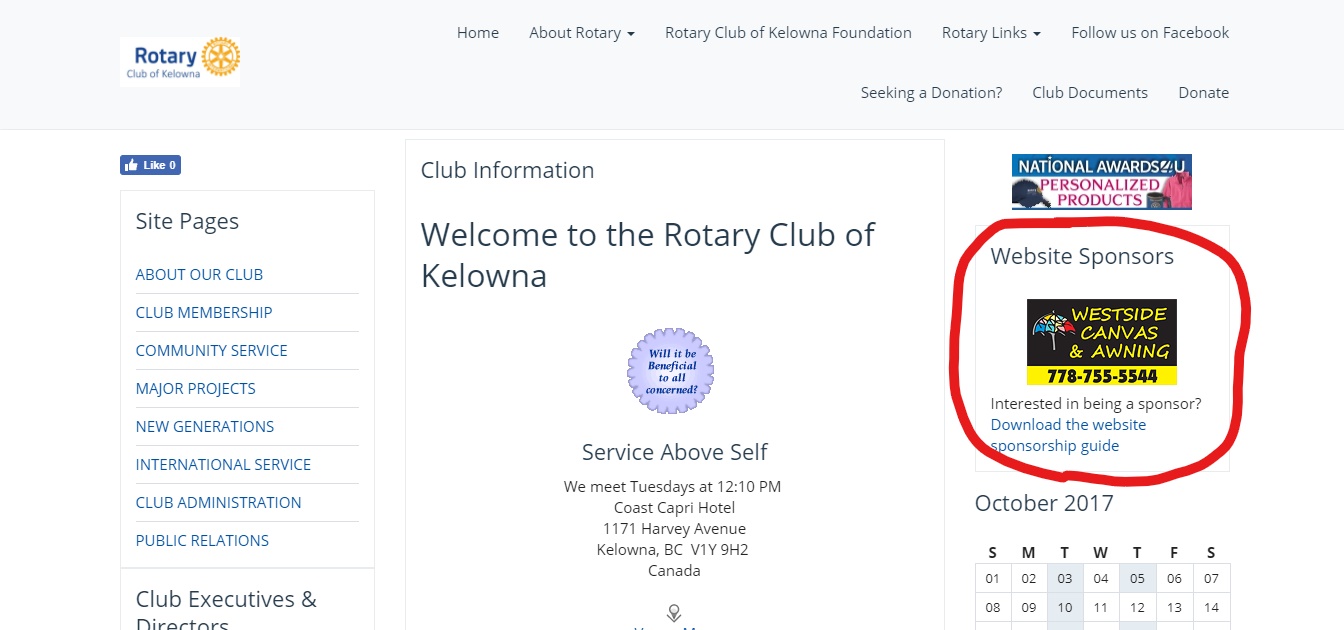This screenshot has height=630, width=1344.
Task: Click the 'Will it be Beneficial' badge graphic
Action: coord(670,371)
